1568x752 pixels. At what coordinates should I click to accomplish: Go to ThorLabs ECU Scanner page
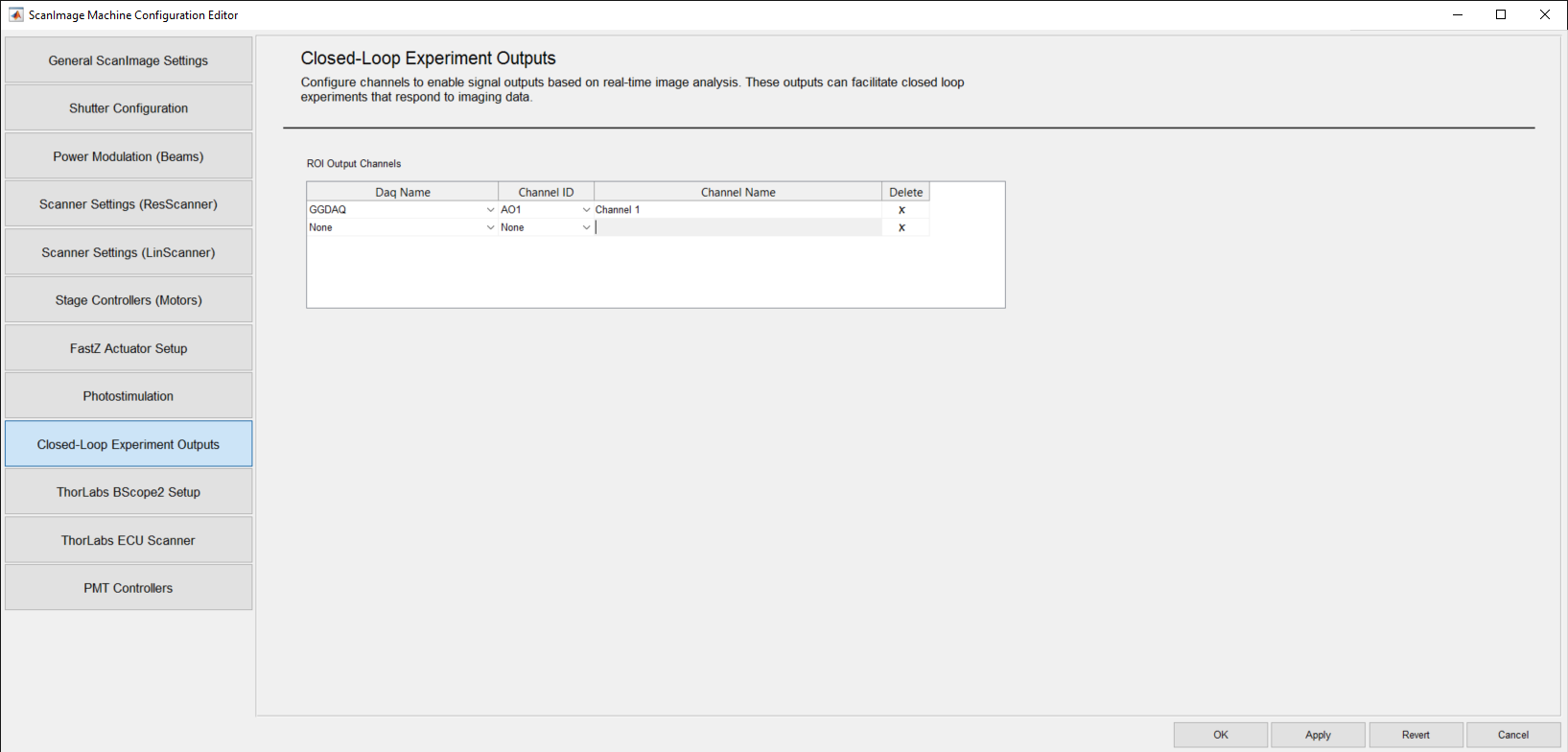(129, 540)
